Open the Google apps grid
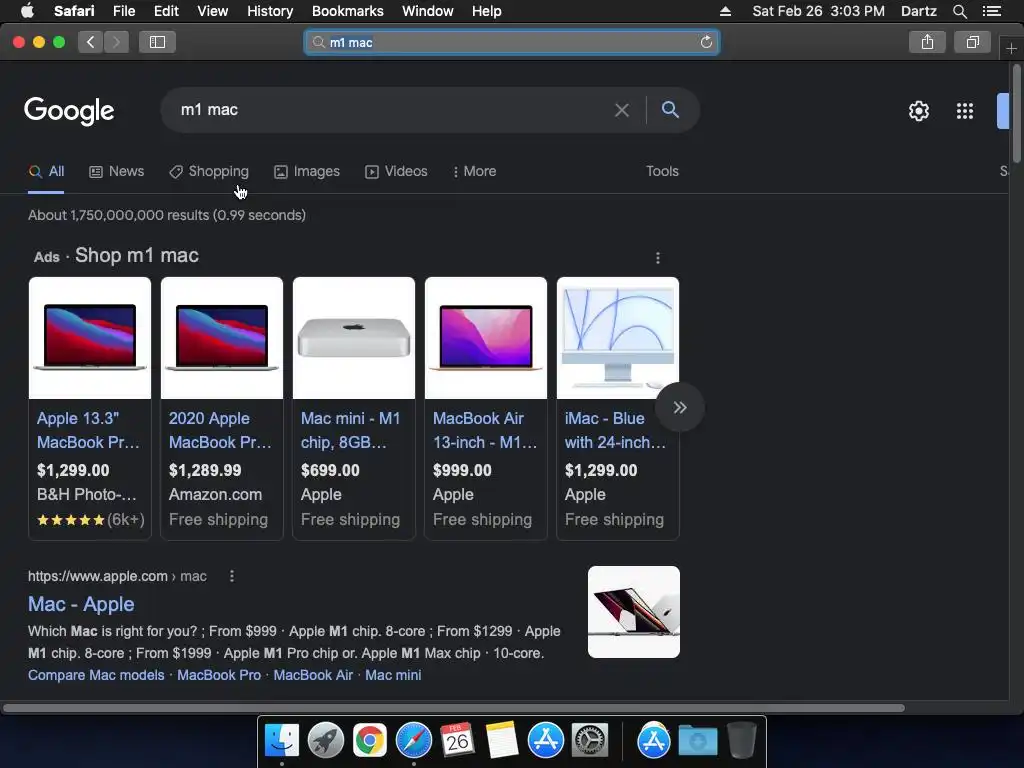 pos(965,111)
